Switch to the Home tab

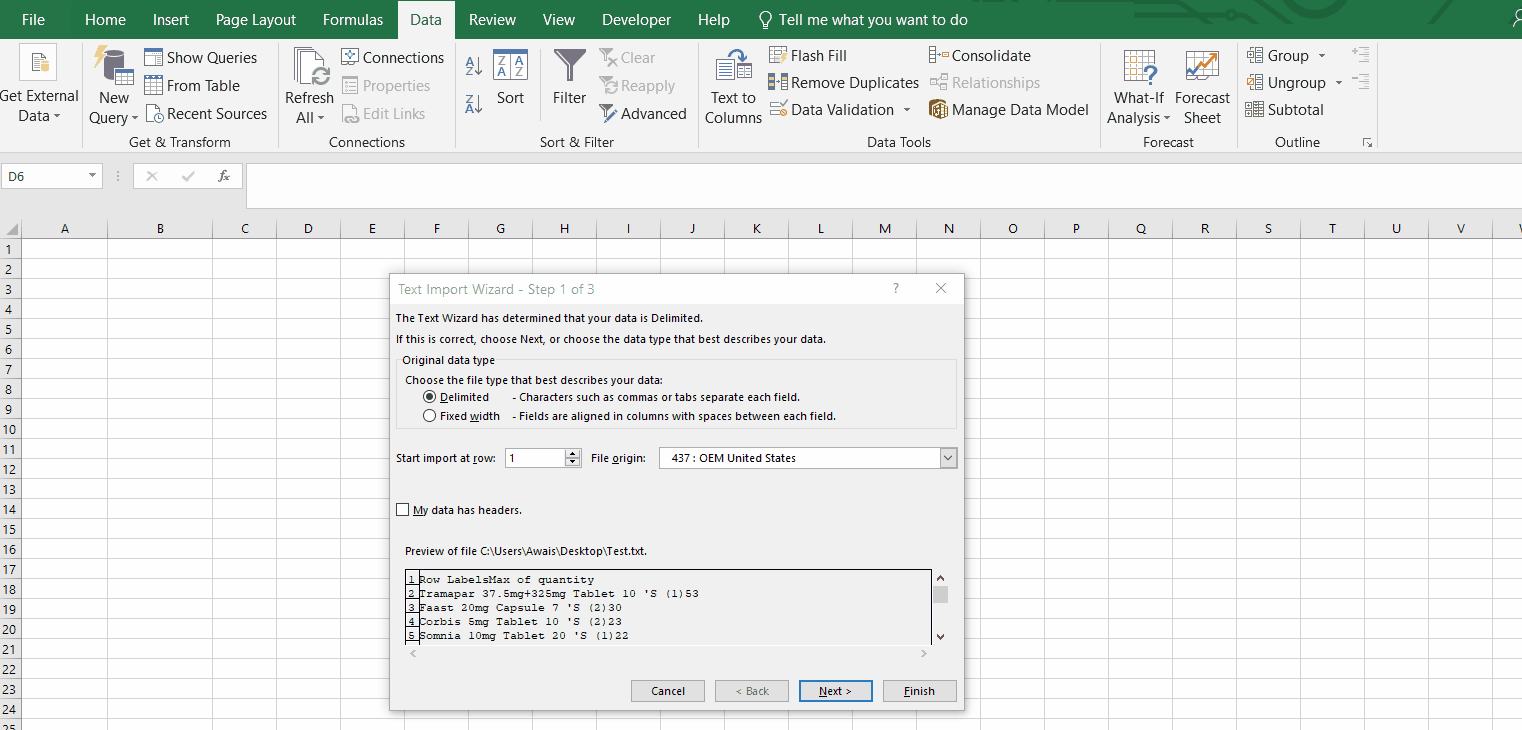coord(105,19)
